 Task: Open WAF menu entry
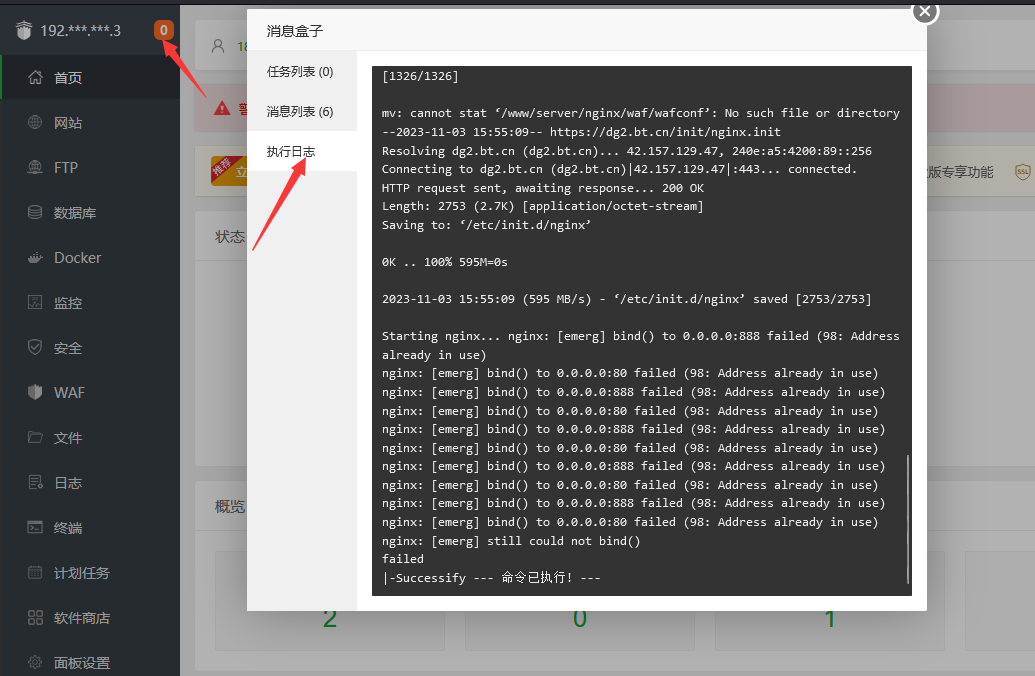point(90,392)
